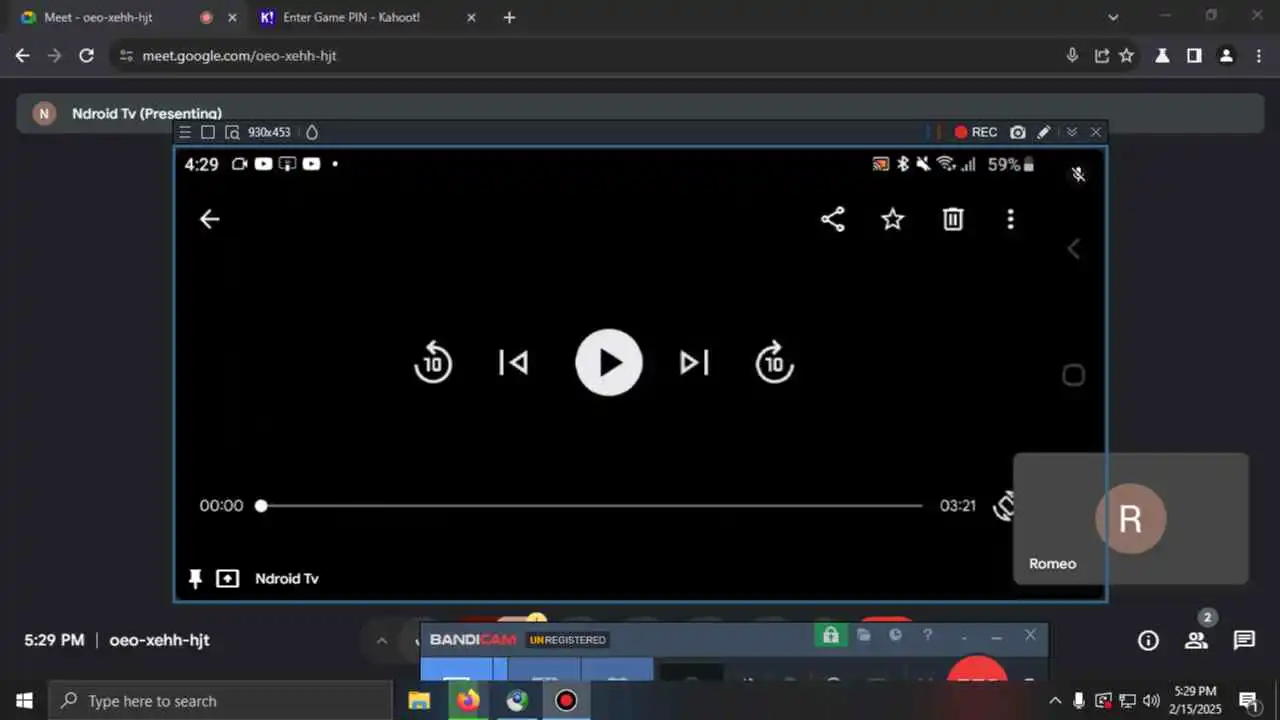Screen dimensions: 1280x720
Task: Show the people panel in Meet
Action: 1196,641
